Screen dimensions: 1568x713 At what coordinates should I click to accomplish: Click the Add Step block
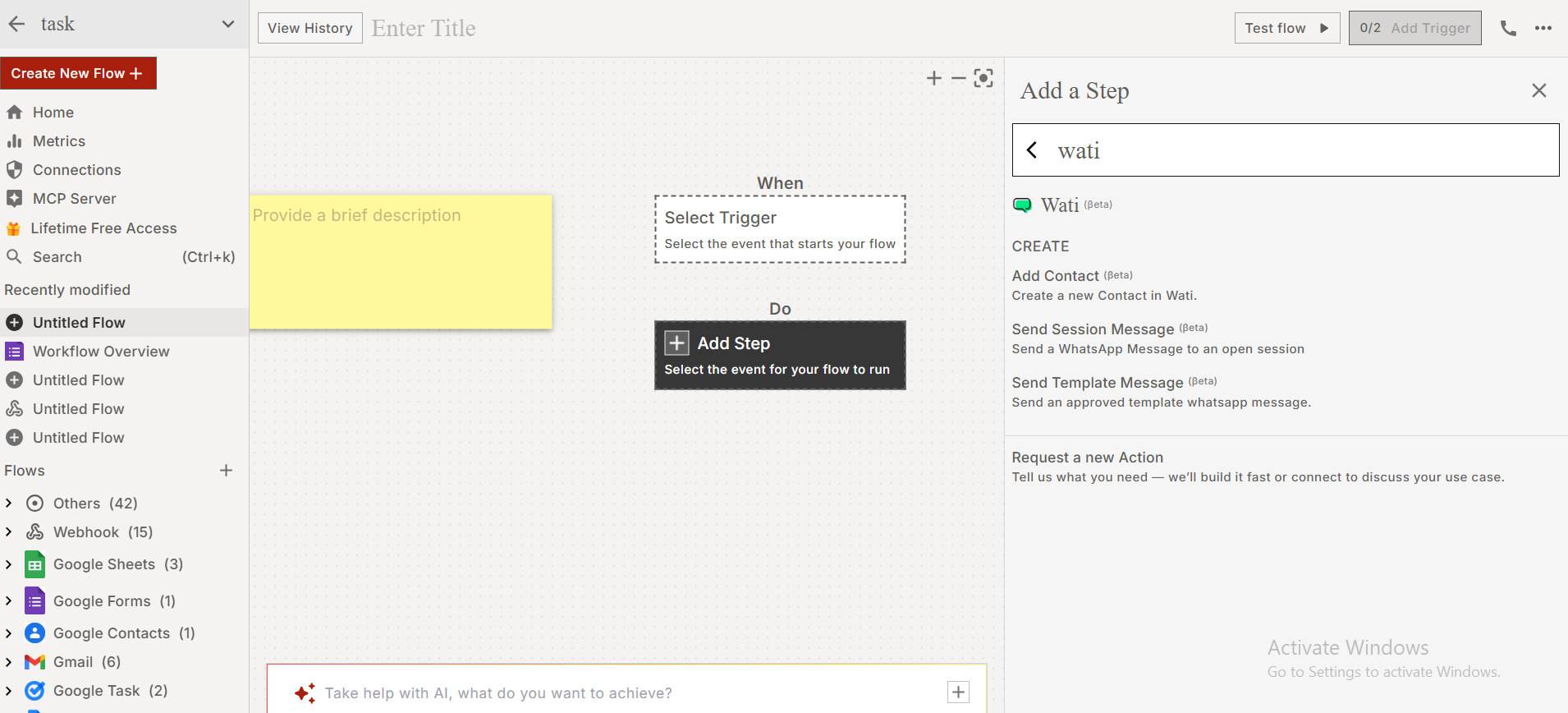point(780,355)
